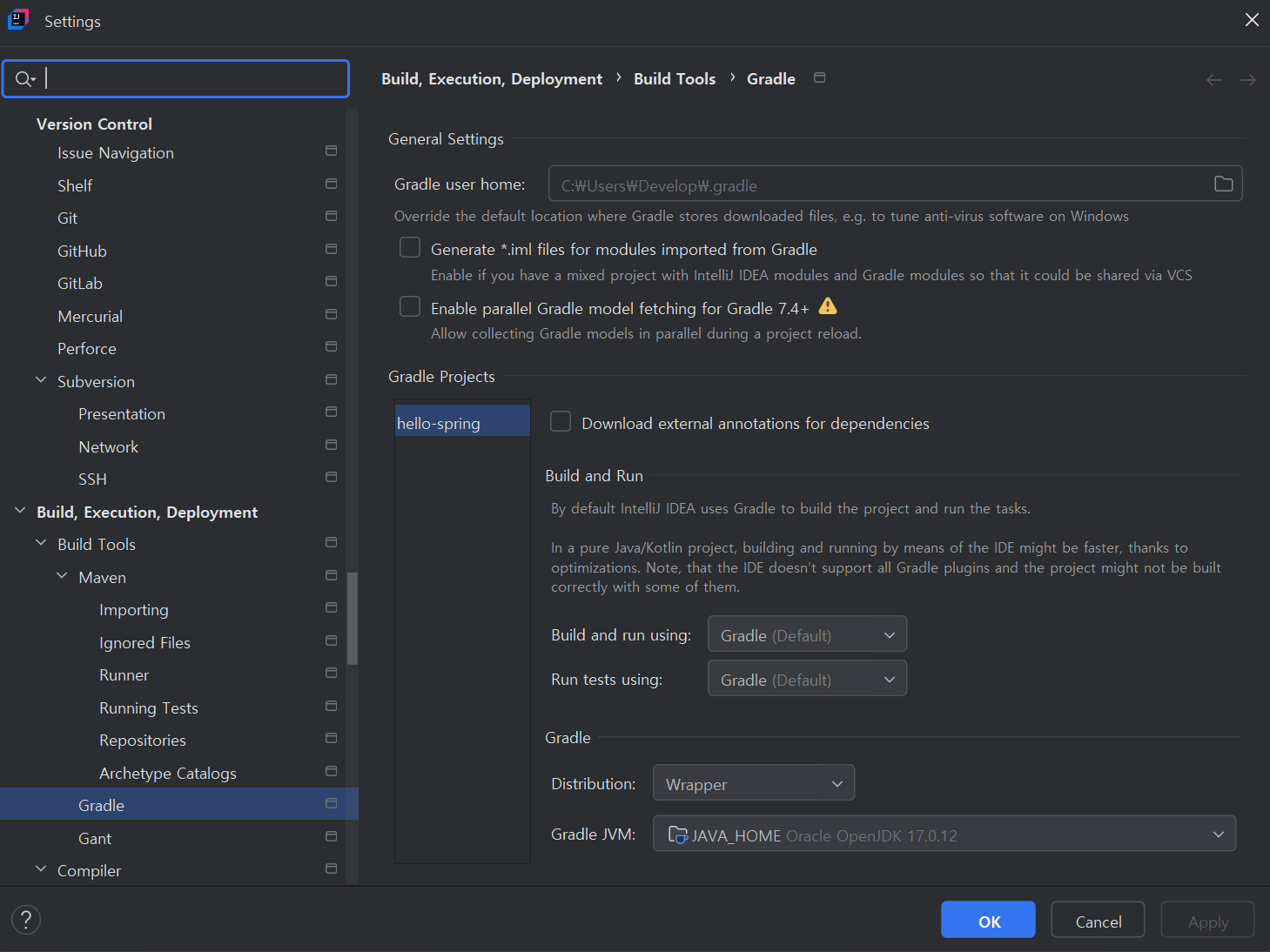Click the project icon on Compiler row

pos(331,868)
